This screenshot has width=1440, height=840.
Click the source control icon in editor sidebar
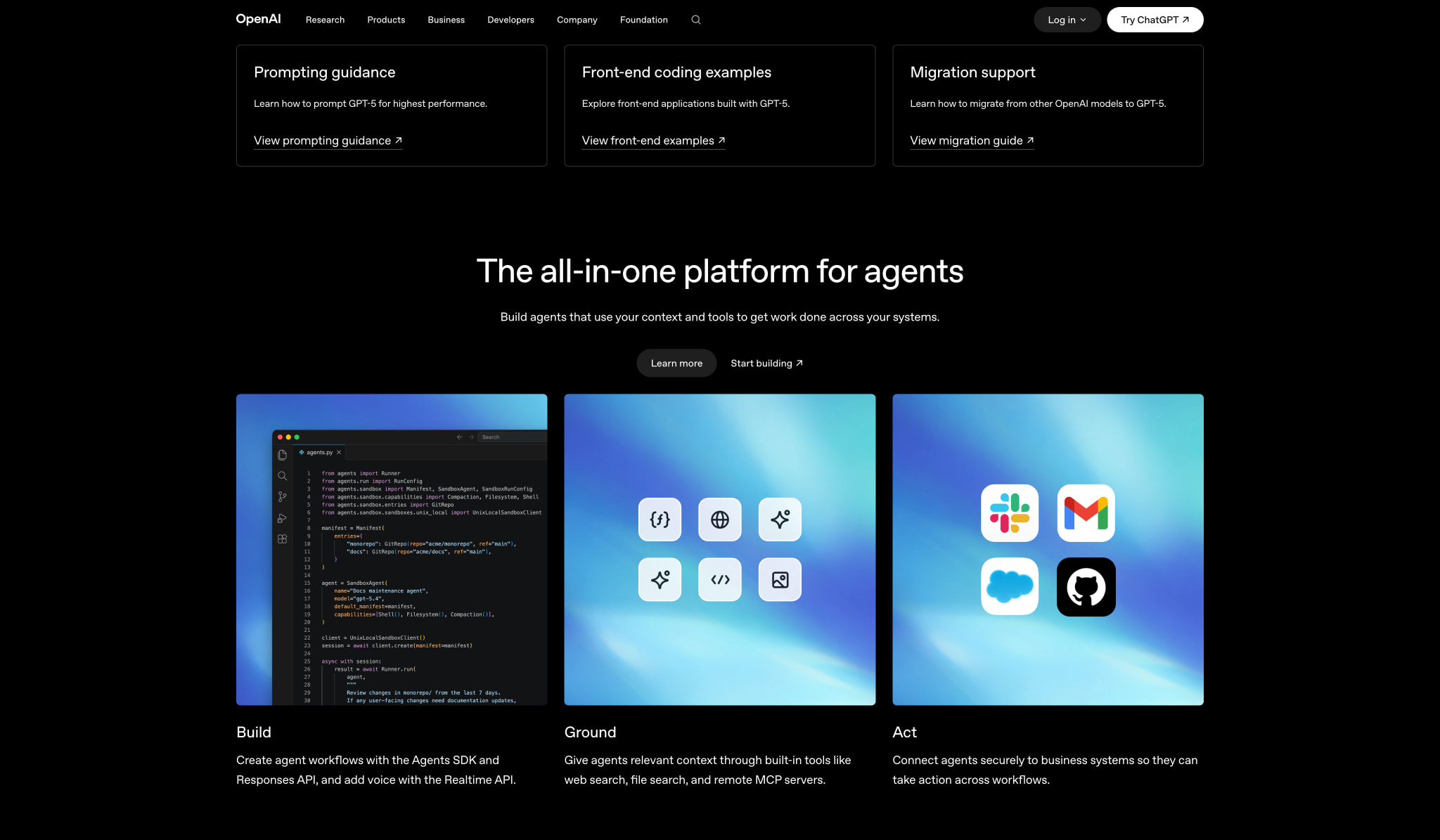[x=282, y=497]
